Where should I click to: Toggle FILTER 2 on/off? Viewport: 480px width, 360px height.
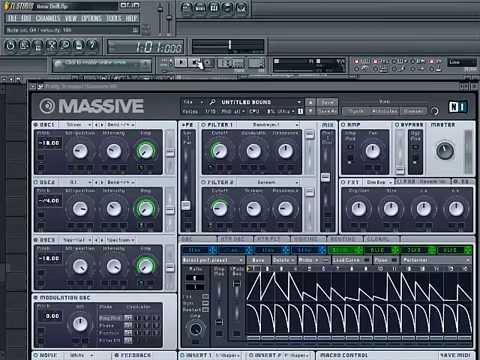pyautogui.click(x=204, y=182)
